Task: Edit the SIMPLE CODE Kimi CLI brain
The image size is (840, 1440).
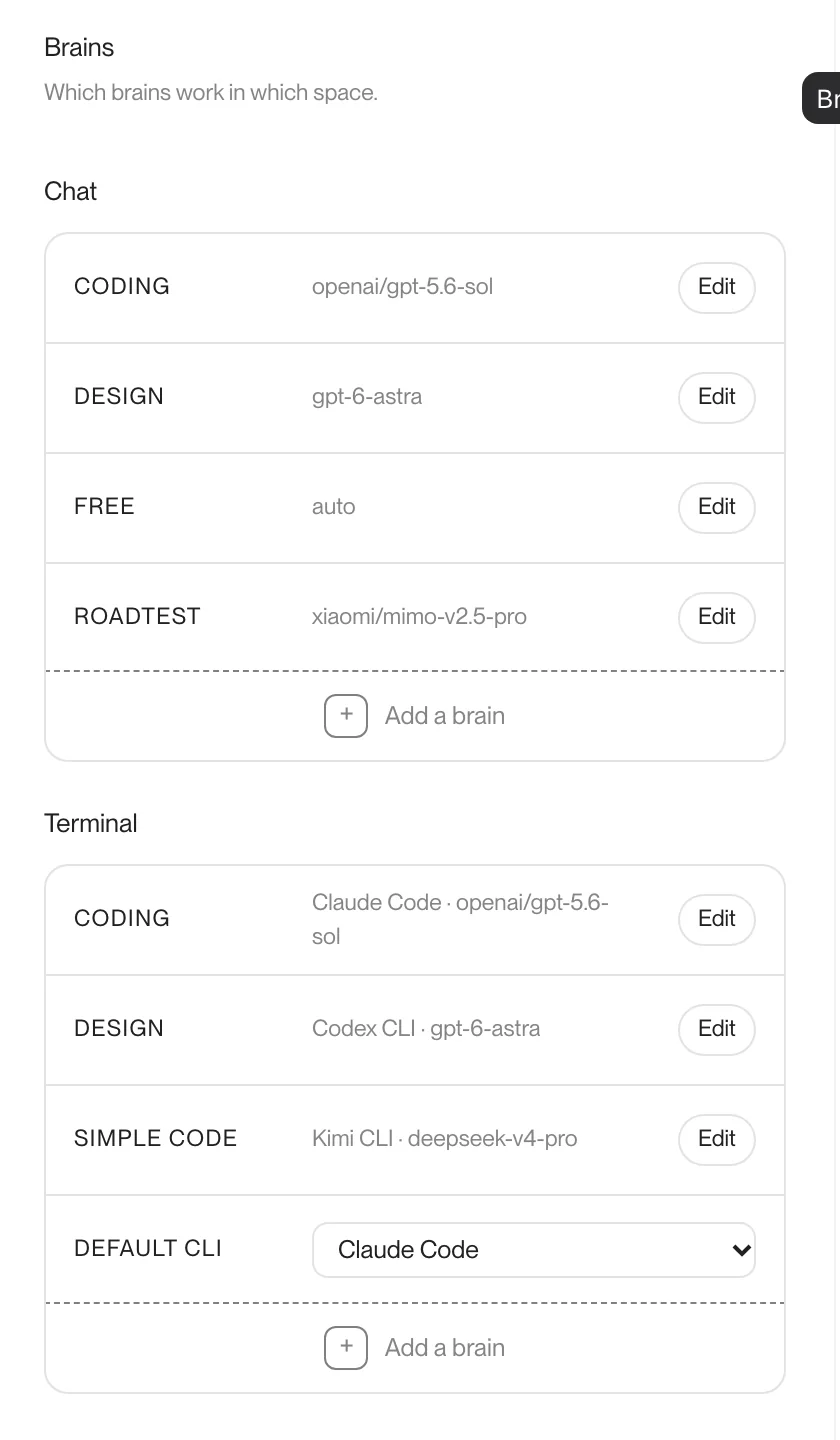Action: [x=717, y=1140]
